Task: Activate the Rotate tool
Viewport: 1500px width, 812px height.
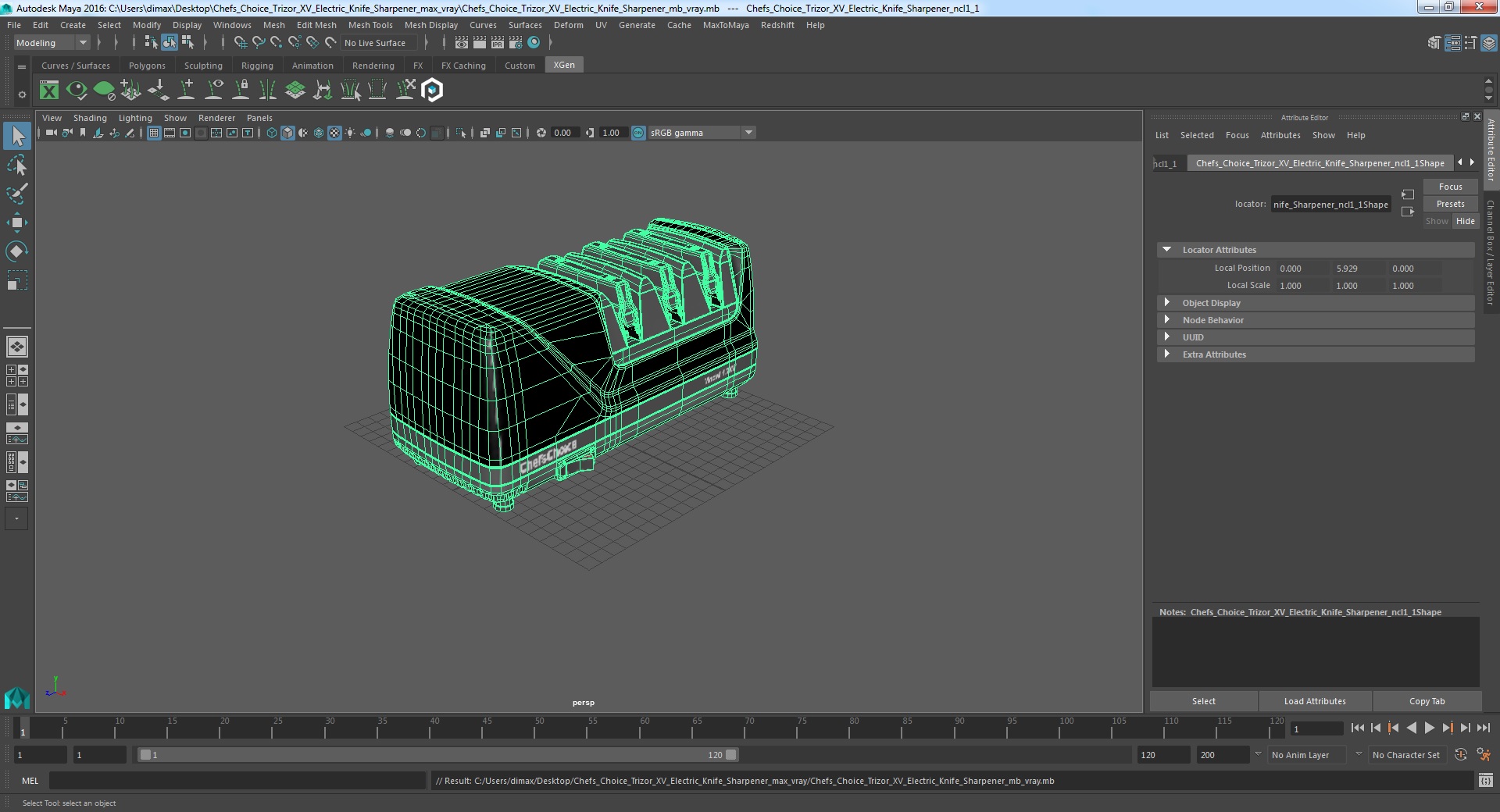Action: click(x=17, y=251)
